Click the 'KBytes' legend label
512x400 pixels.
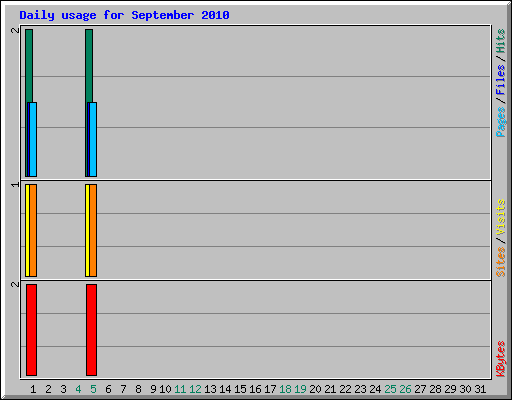point(501,359)
